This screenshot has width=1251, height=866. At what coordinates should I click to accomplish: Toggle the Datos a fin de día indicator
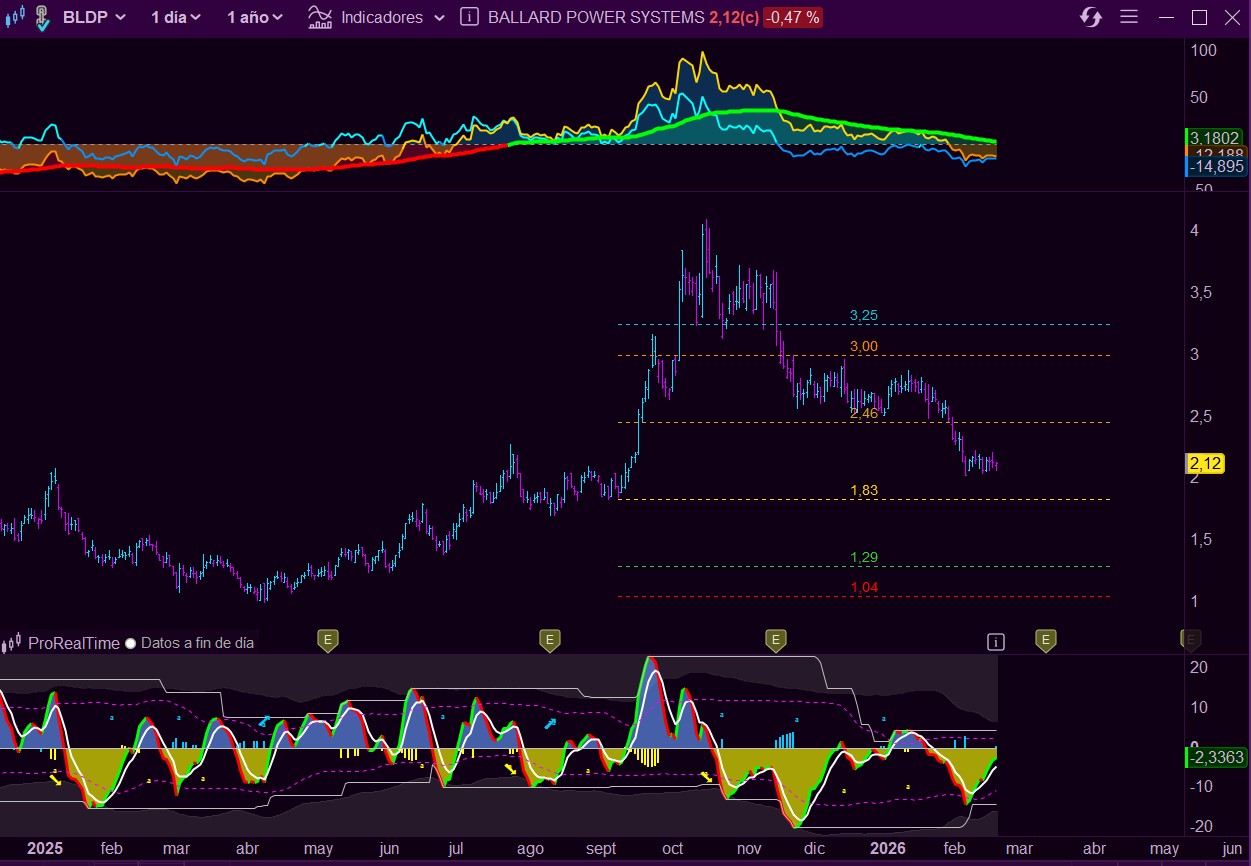tap(131, 643)
